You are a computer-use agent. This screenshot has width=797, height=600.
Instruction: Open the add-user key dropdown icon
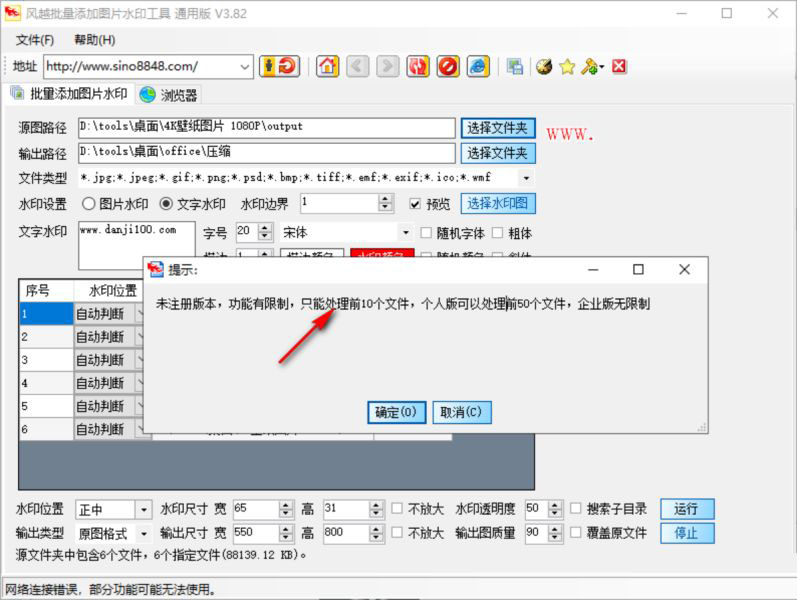(592, 67)
